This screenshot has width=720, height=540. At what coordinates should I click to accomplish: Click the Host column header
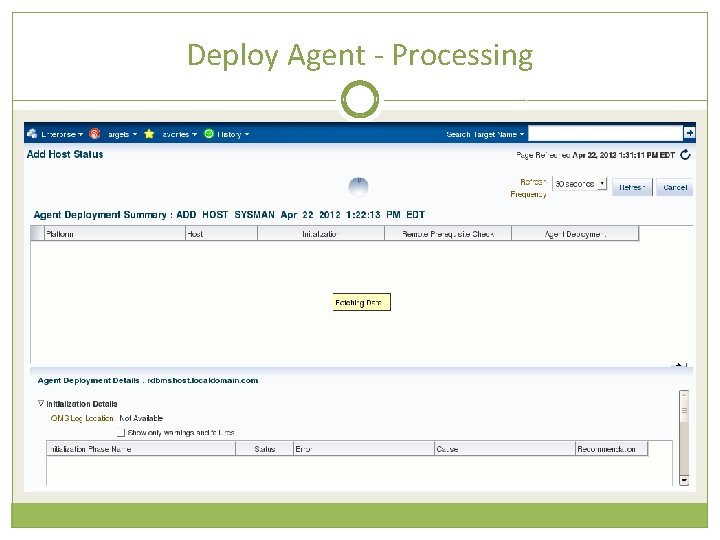[221, 234]
